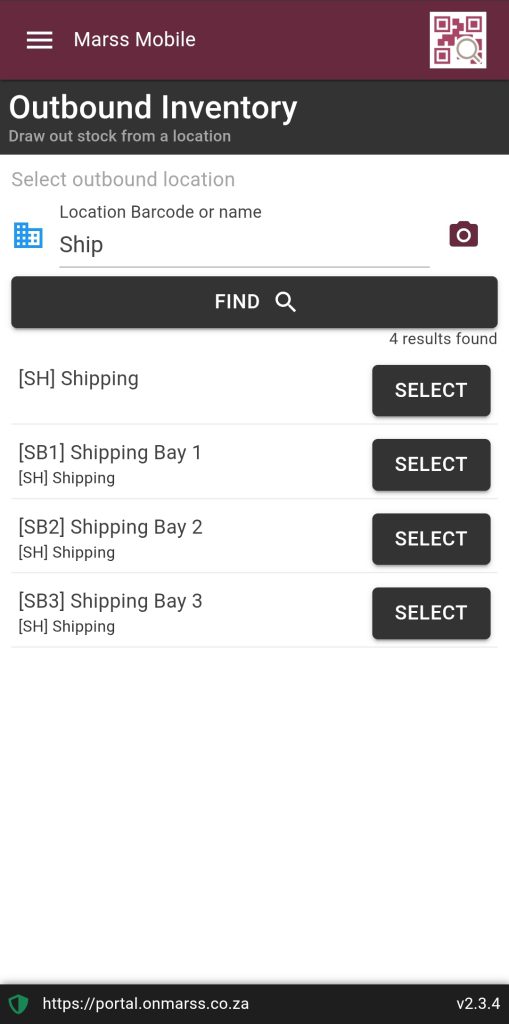This screenshot has width=509, height=1024.
Task: Click the [SB1] Shipping Bay 1 row text
Action: (x=110, y=453)
